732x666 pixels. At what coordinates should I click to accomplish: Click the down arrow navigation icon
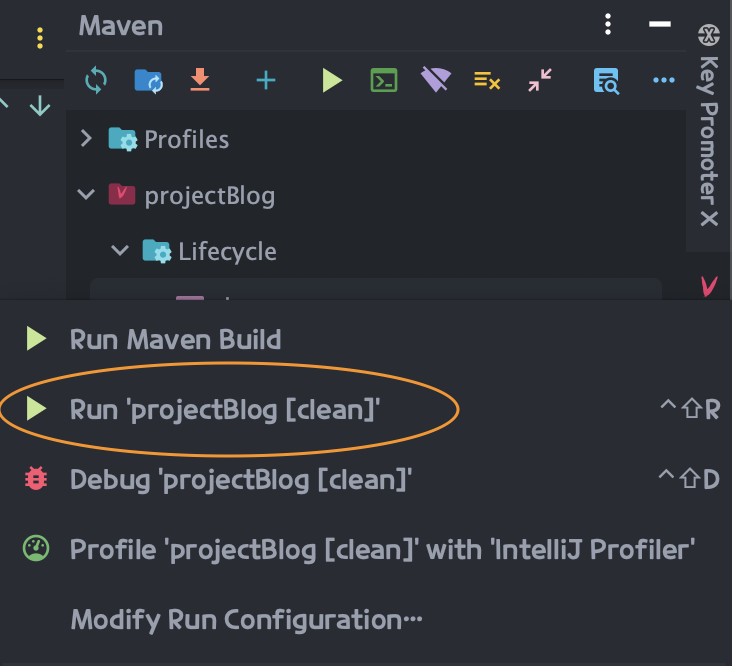point(40,105)
